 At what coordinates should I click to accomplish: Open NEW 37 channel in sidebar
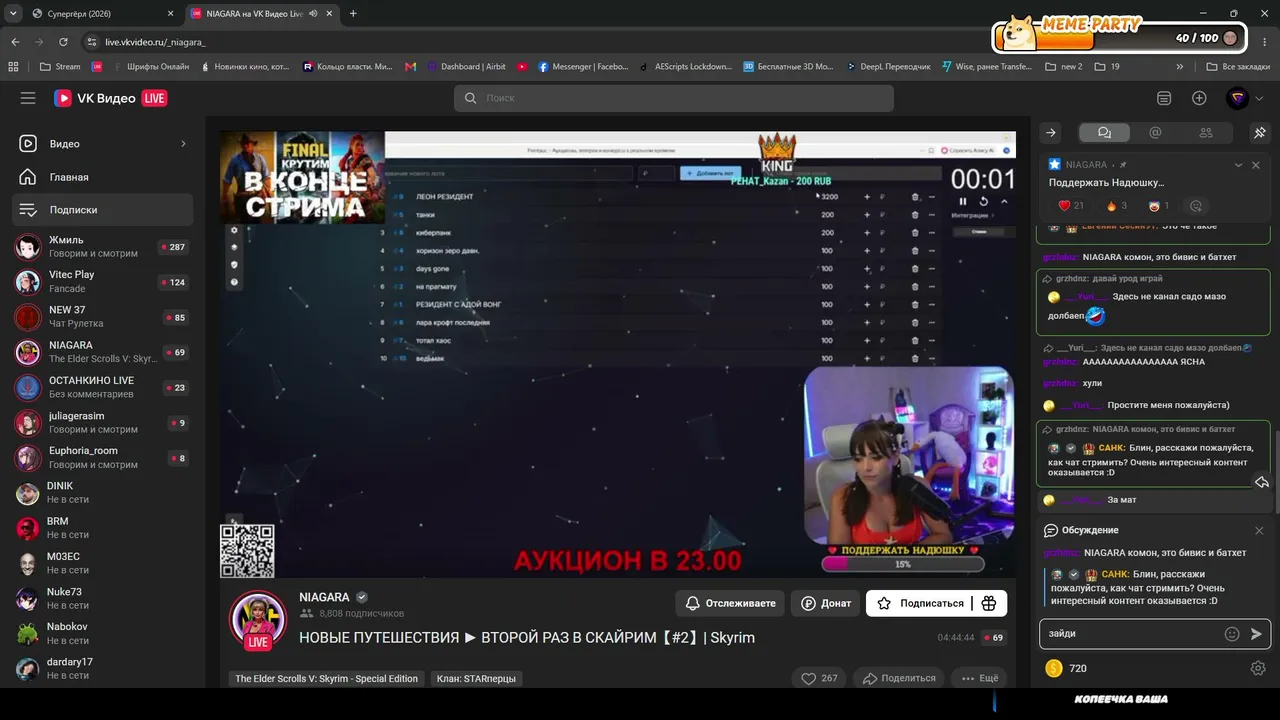[103, 316]
